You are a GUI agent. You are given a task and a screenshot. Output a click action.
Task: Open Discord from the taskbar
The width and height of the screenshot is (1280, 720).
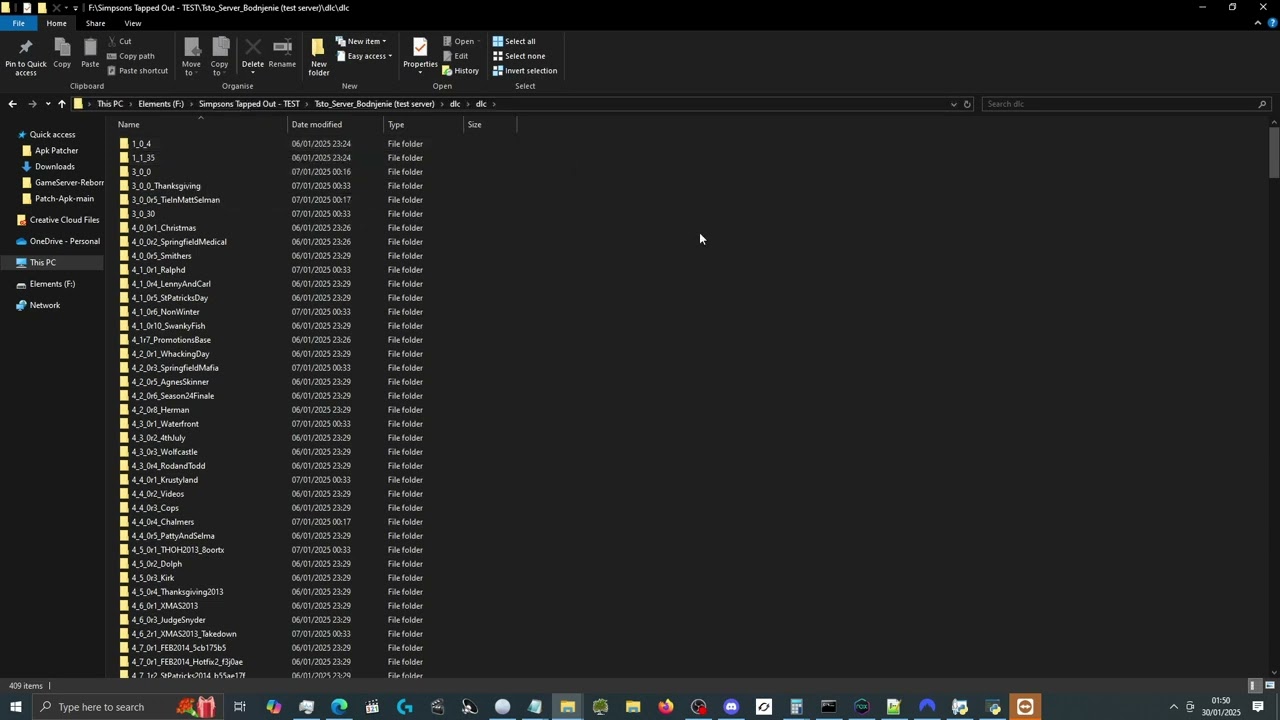click(x=731, y=707)
